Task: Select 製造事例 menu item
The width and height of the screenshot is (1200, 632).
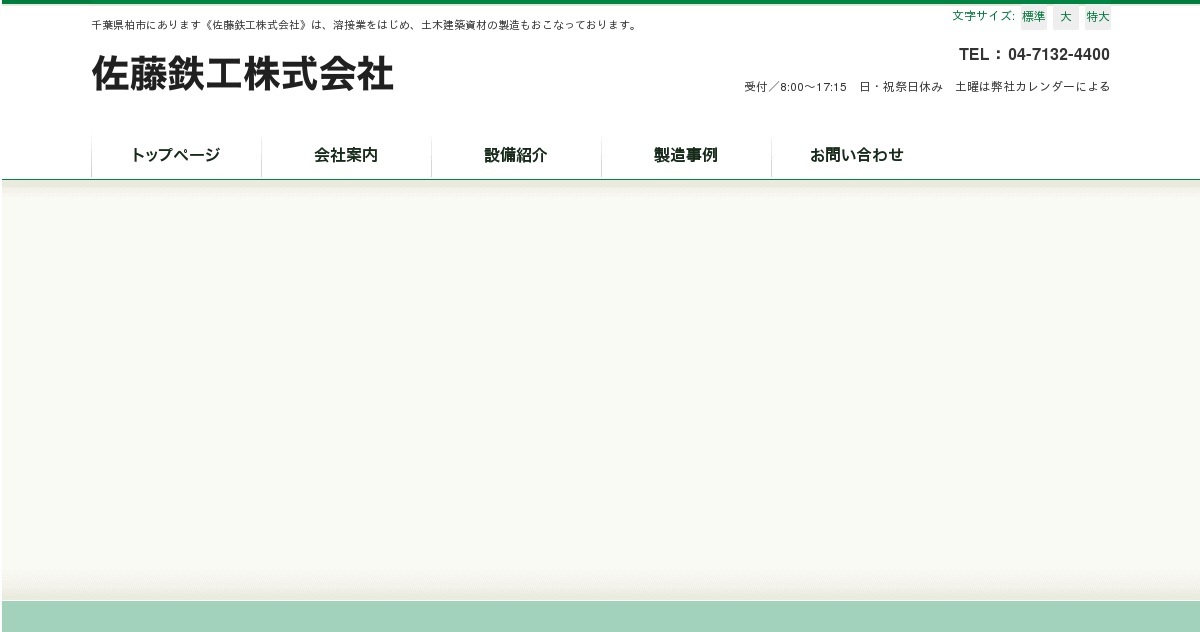Action: (x=686, y=156)
